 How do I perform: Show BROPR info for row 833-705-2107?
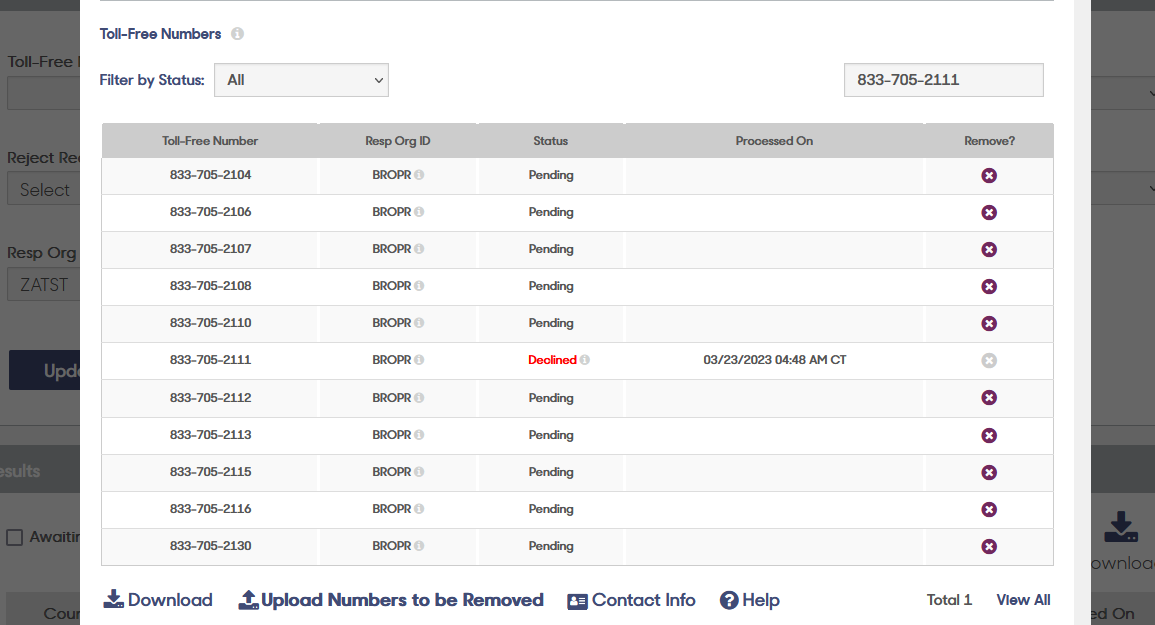[x=419, y=249]
